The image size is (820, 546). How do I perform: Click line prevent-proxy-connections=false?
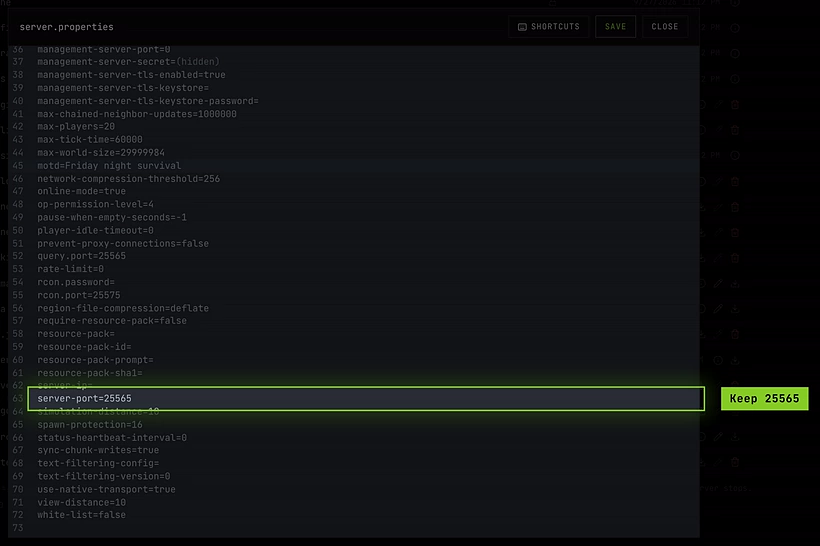click(123, 244)
